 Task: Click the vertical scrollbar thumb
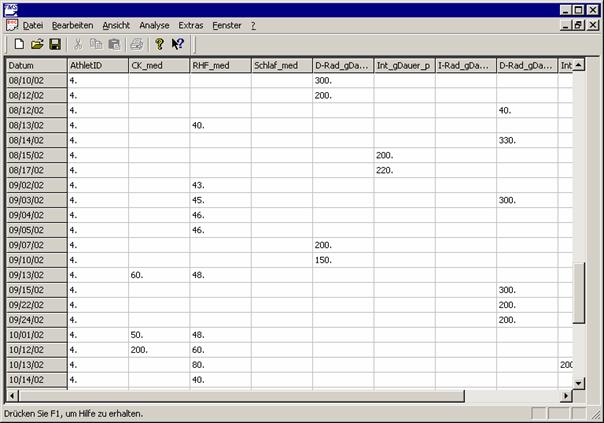[x=579, y=293]
